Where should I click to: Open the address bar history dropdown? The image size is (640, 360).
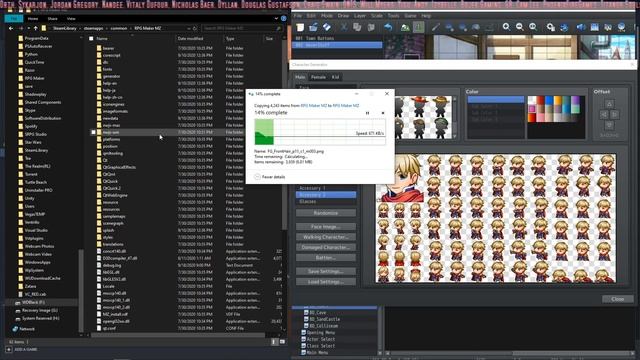(x=189, y=28)
